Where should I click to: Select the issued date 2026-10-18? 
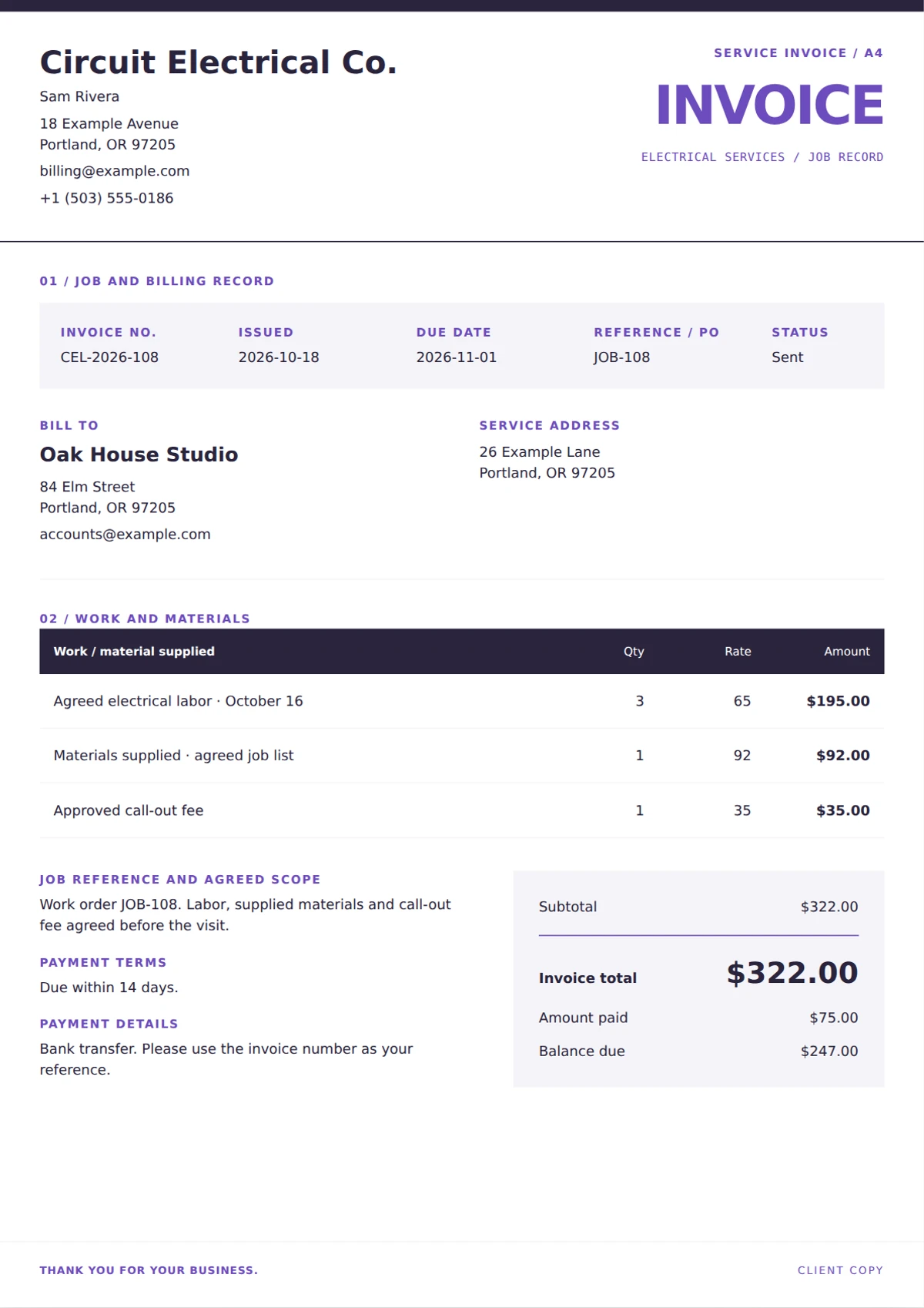[279, 357]
